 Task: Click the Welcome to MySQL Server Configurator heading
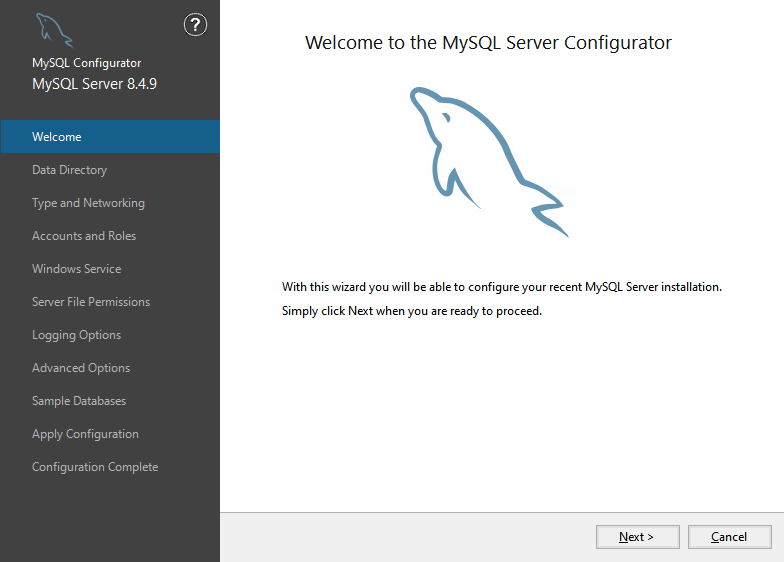click(x=488, y=43)
